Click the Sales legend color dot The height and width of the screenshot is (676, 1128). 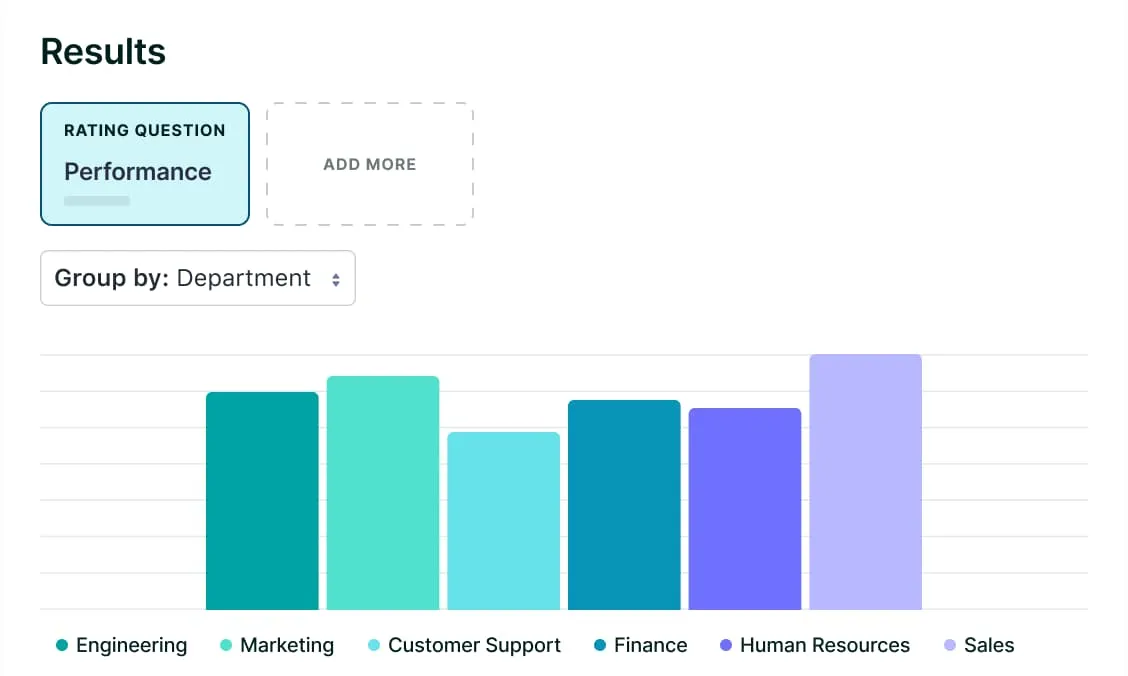(x=950, y=646)
